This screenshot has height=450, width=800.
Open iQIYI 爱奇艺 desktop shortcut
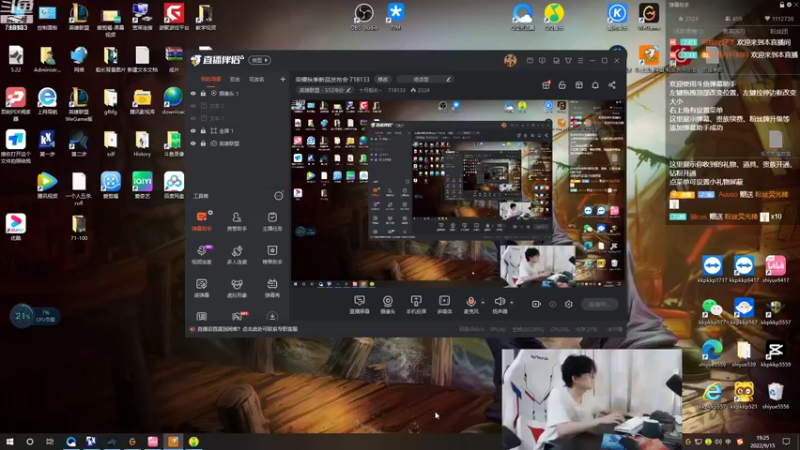(142, 186)
